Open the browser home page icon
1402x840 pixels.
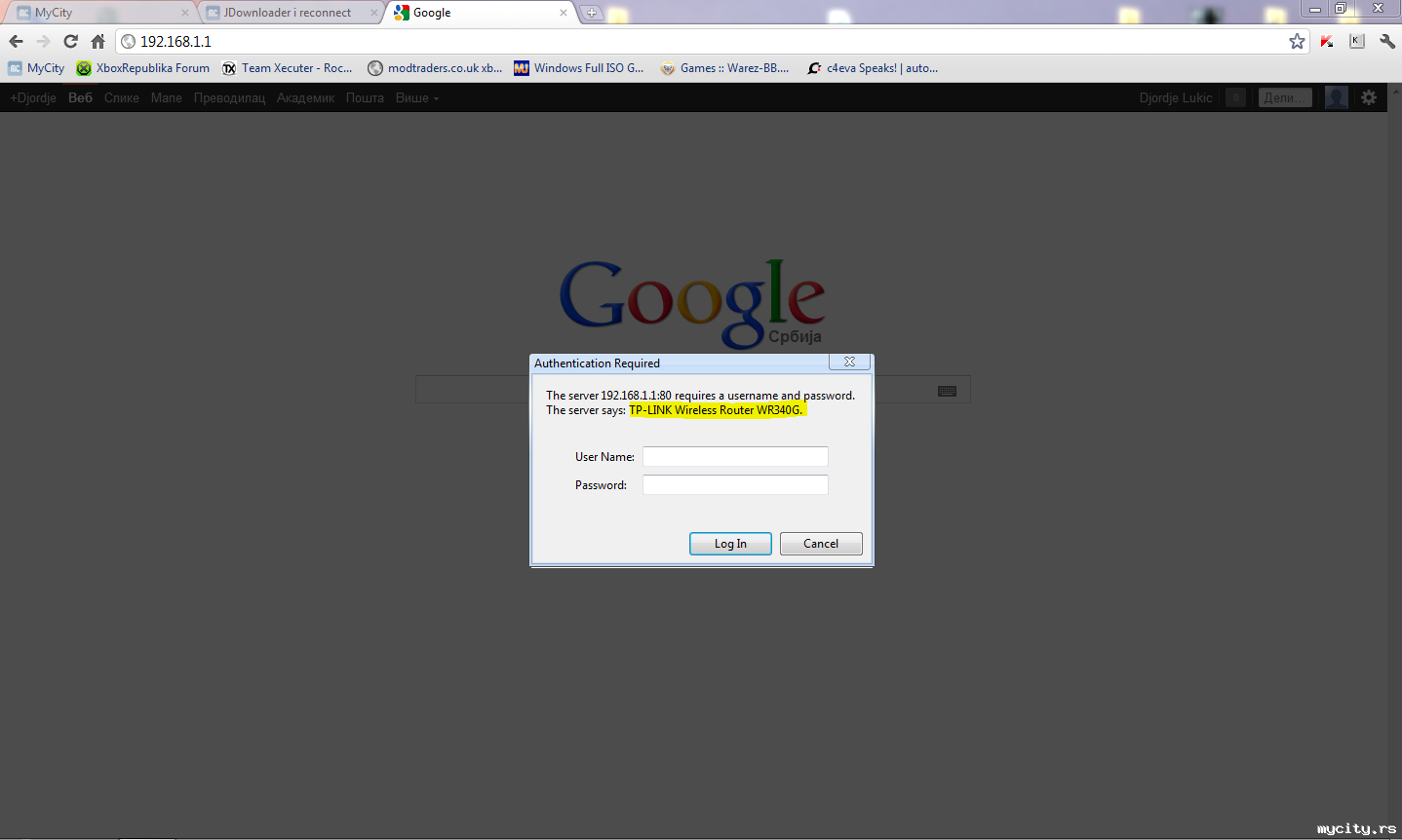tap(97, 41)
